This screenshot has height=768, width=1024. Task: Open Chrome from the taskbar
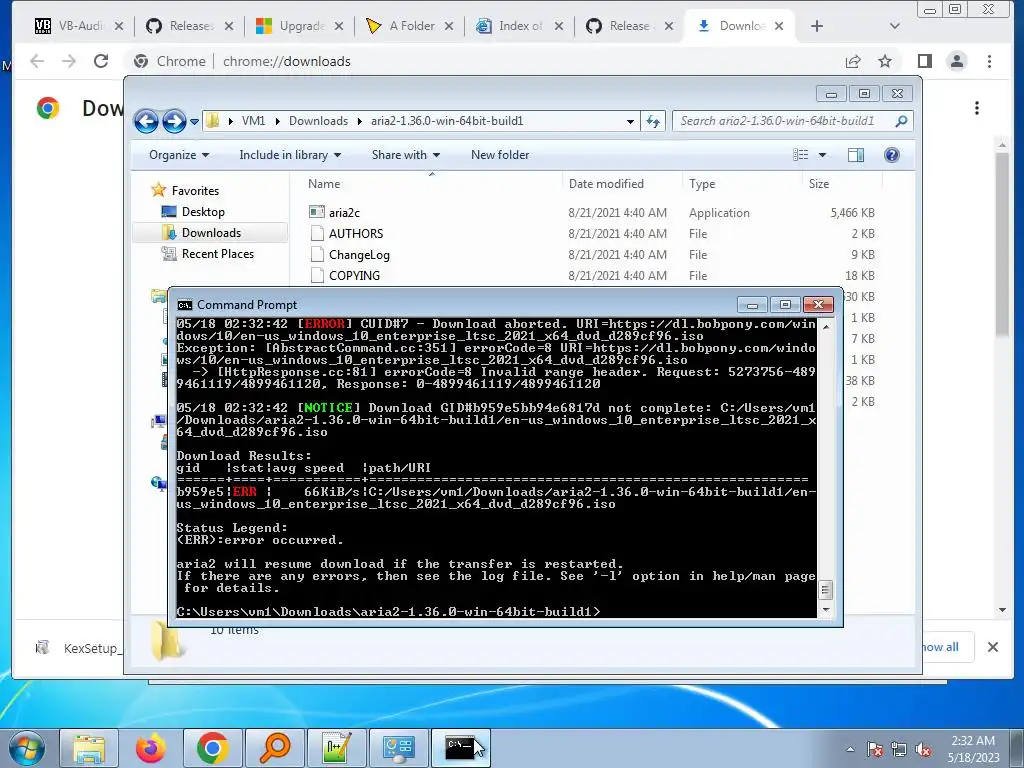click(x=212, y=748)
